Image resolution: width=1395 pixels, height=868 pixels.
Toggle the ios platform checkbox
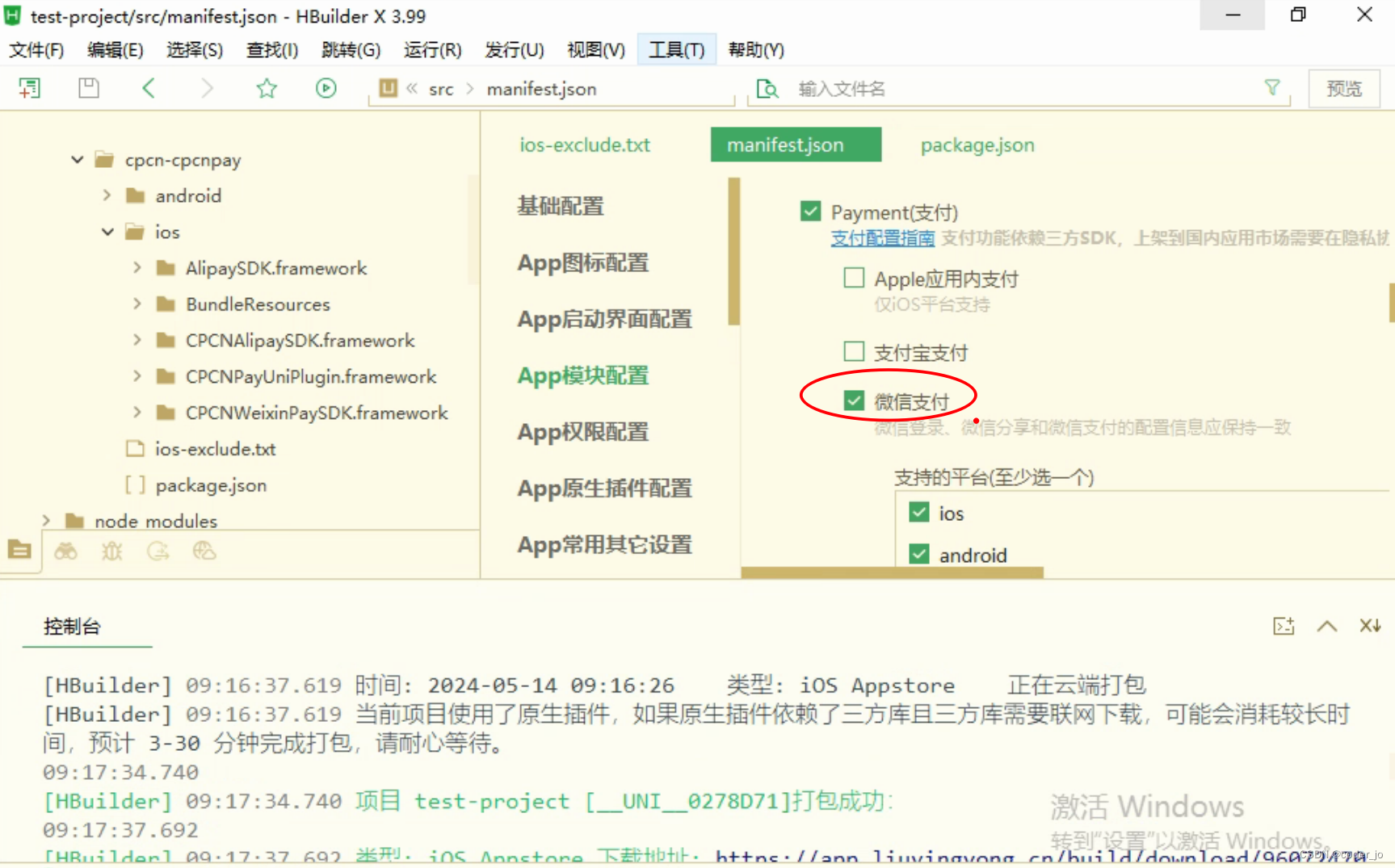pos(919,512)
